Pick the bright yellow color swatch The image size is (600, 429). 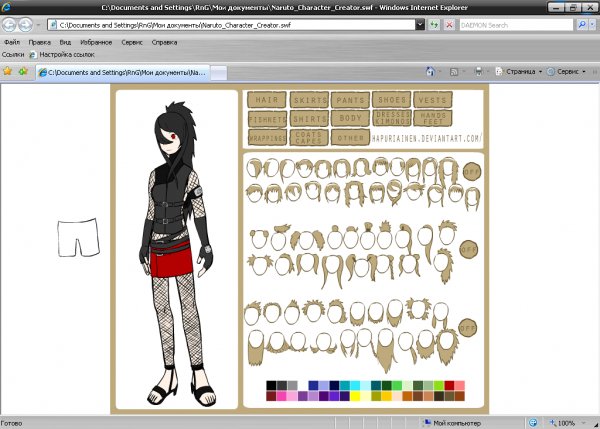355,396
